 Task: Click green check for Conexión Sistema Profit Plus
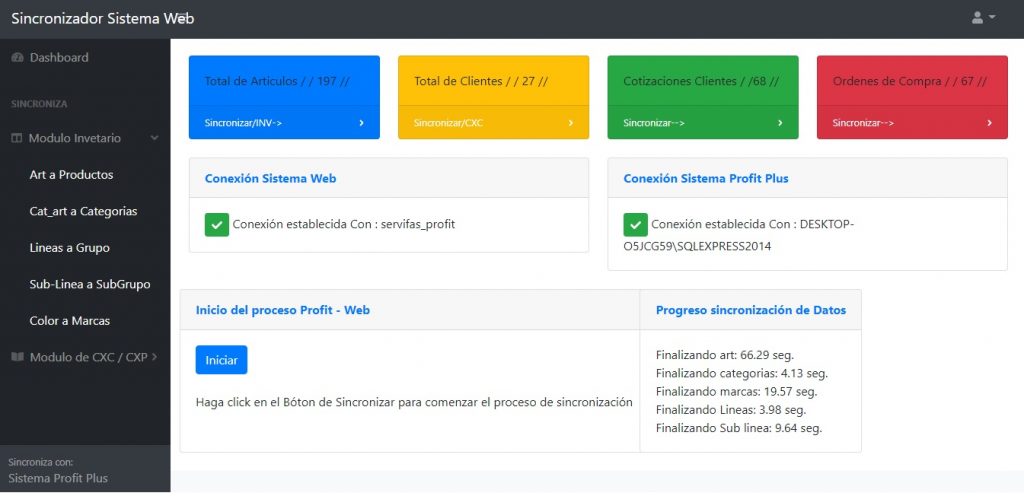tap(635, 225)
